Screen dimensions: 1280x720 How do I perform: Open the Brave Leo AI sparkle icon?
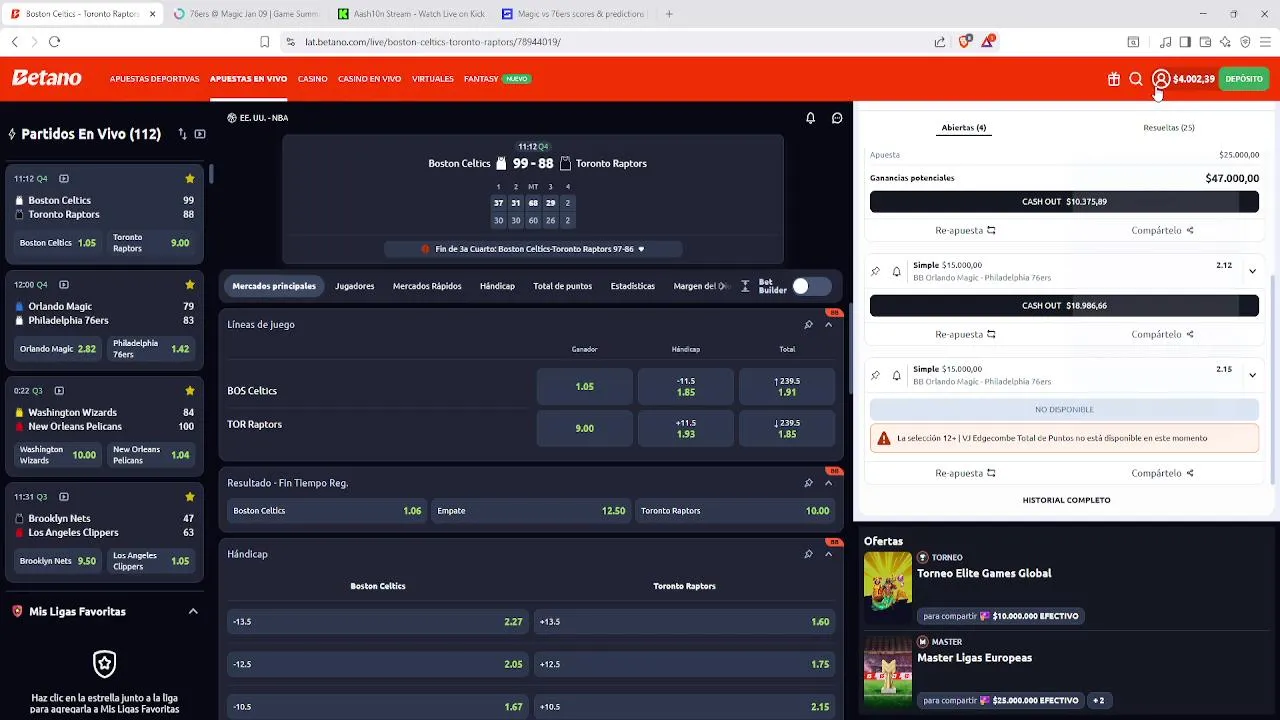(x=1225, y=42)
